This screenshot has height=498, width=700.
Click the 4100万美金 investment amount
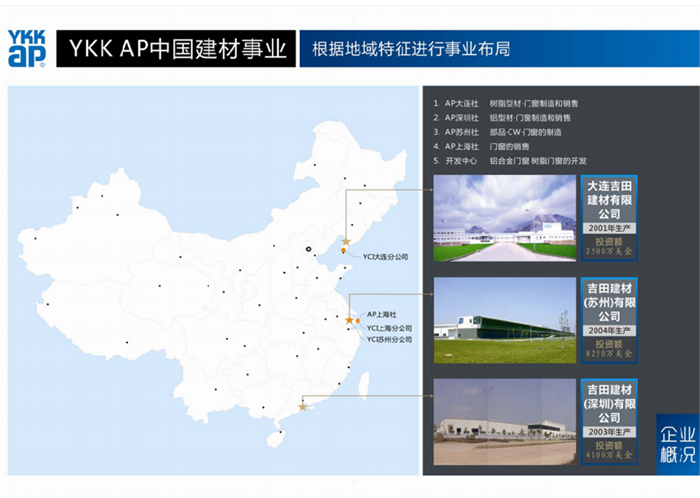(x=609, y=455)
